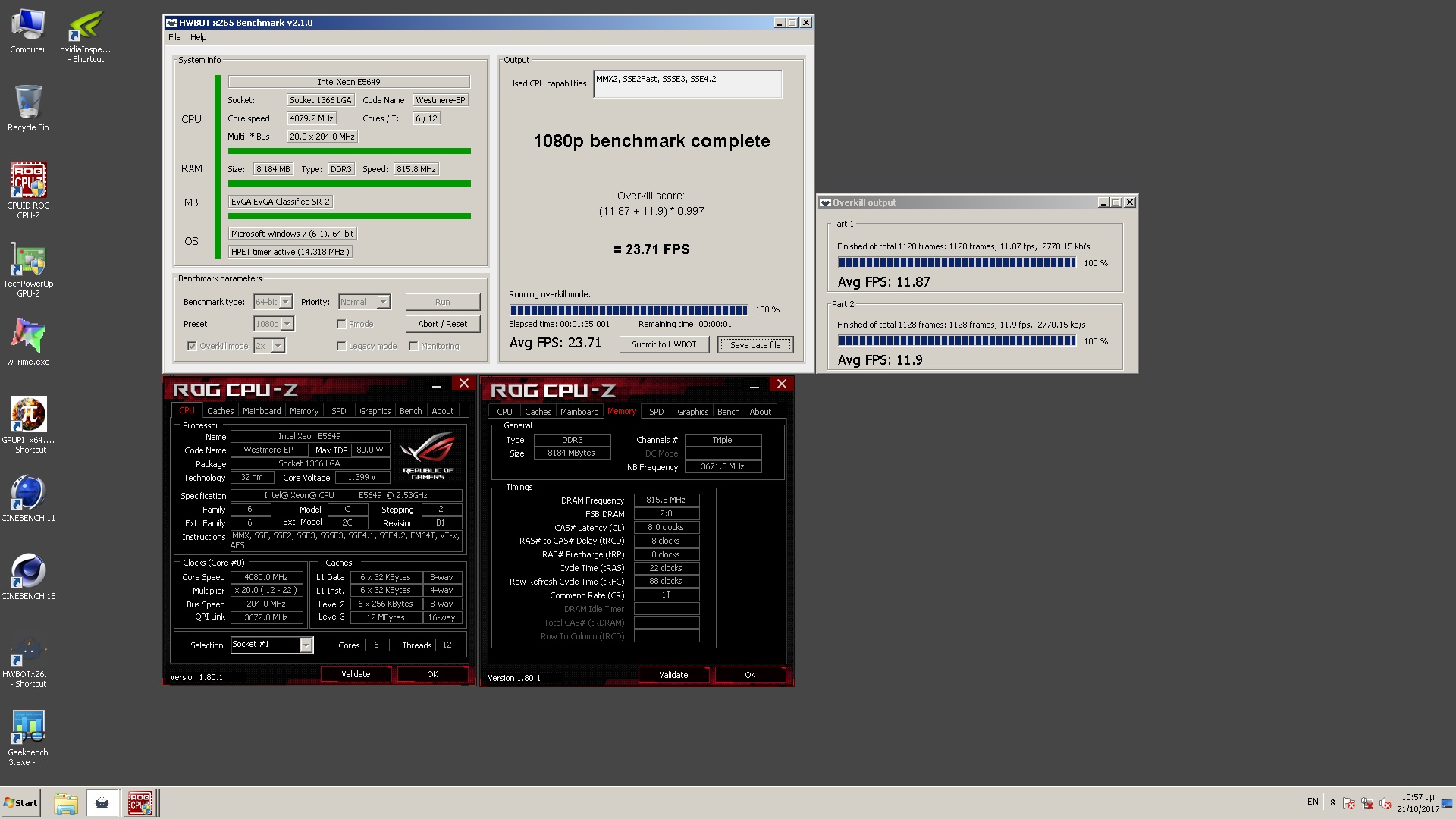Open About tab in left CPU-Z window
1456x819 pixels.
[x=442, y=411]
